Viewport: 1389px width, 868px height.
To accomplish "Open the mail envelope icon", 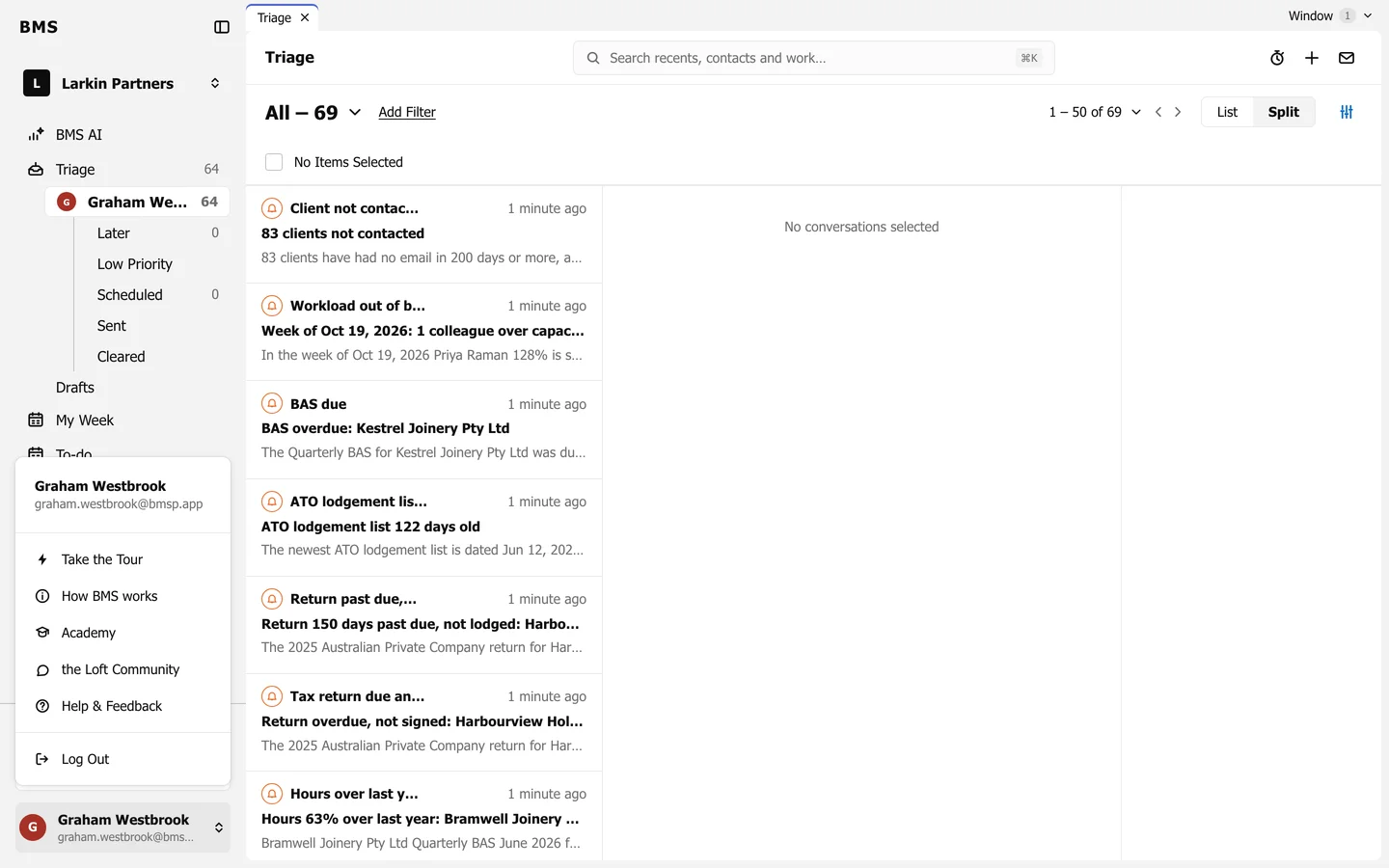I will tap(1347, 58).
